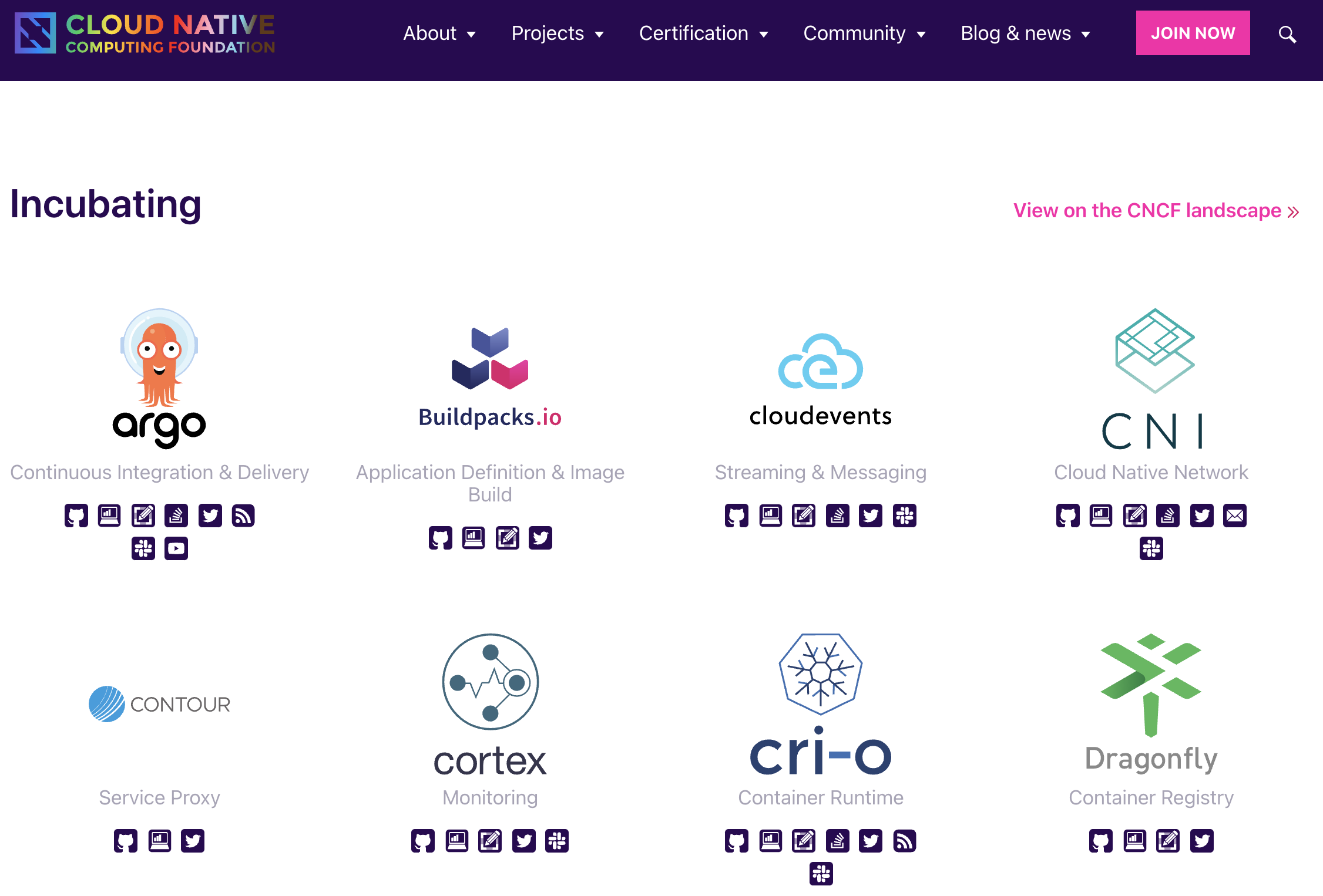
Task: Open Argo's GitHub icon link
Action: tap(76, 516)
